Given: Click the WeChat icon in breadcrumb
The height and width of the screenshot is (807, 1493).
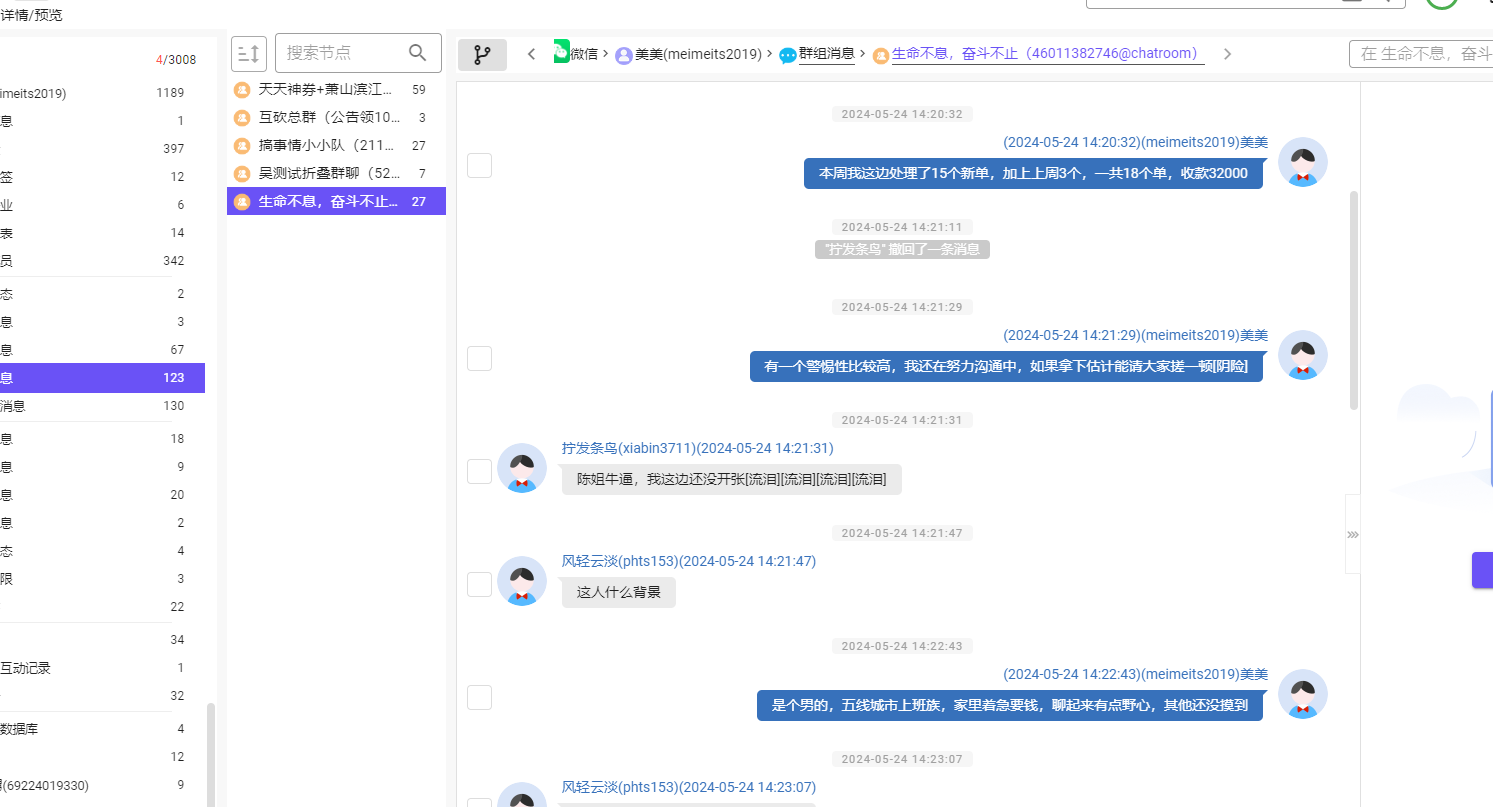Looking at the screenshot, I should [561, 52].
